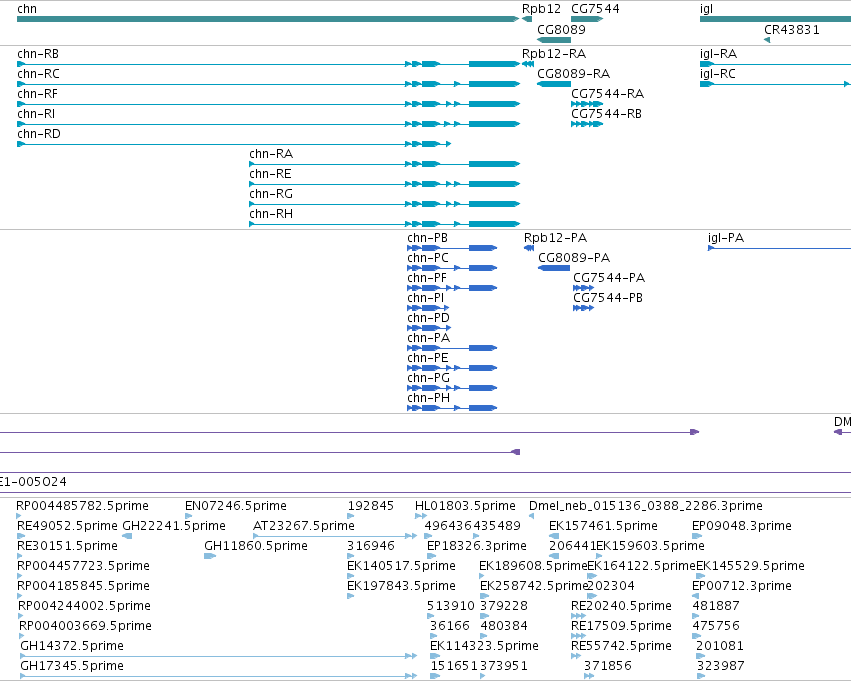Select protein chn-PG
Image resolution: width=851 pixels, height=681 pixels.
pos(452,388)
